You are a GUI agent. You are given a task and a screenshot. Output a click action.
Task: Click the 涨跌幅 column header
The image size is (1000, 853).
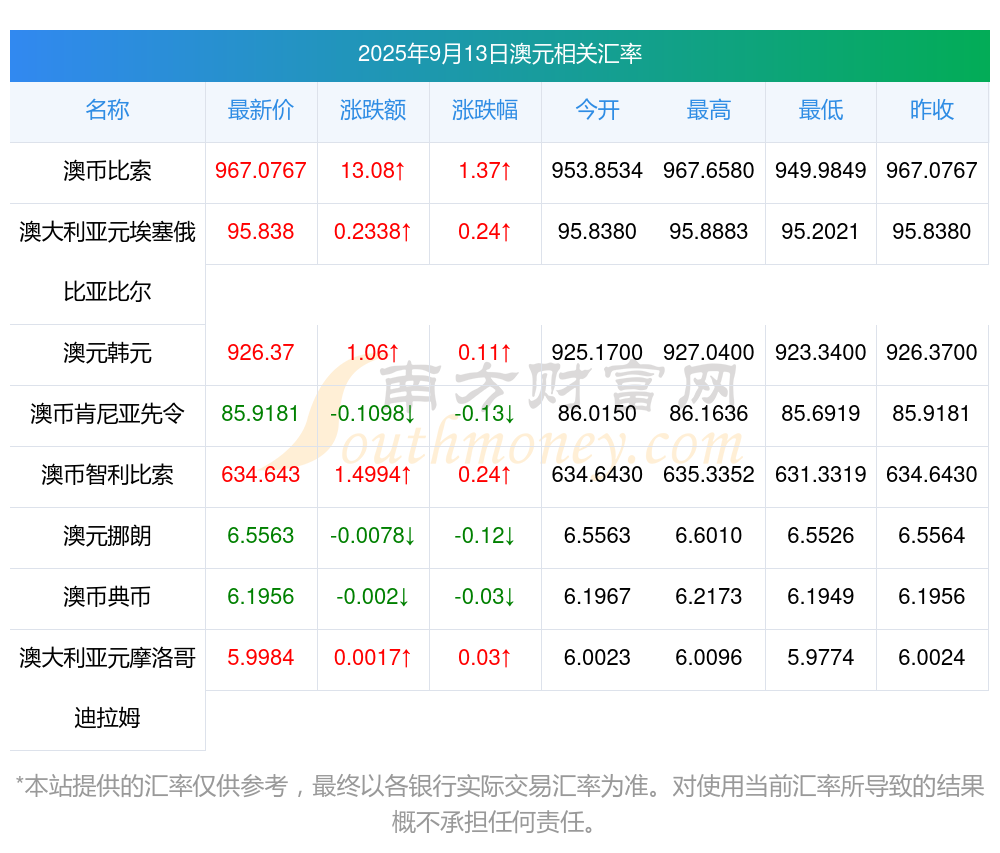(485, 110)
